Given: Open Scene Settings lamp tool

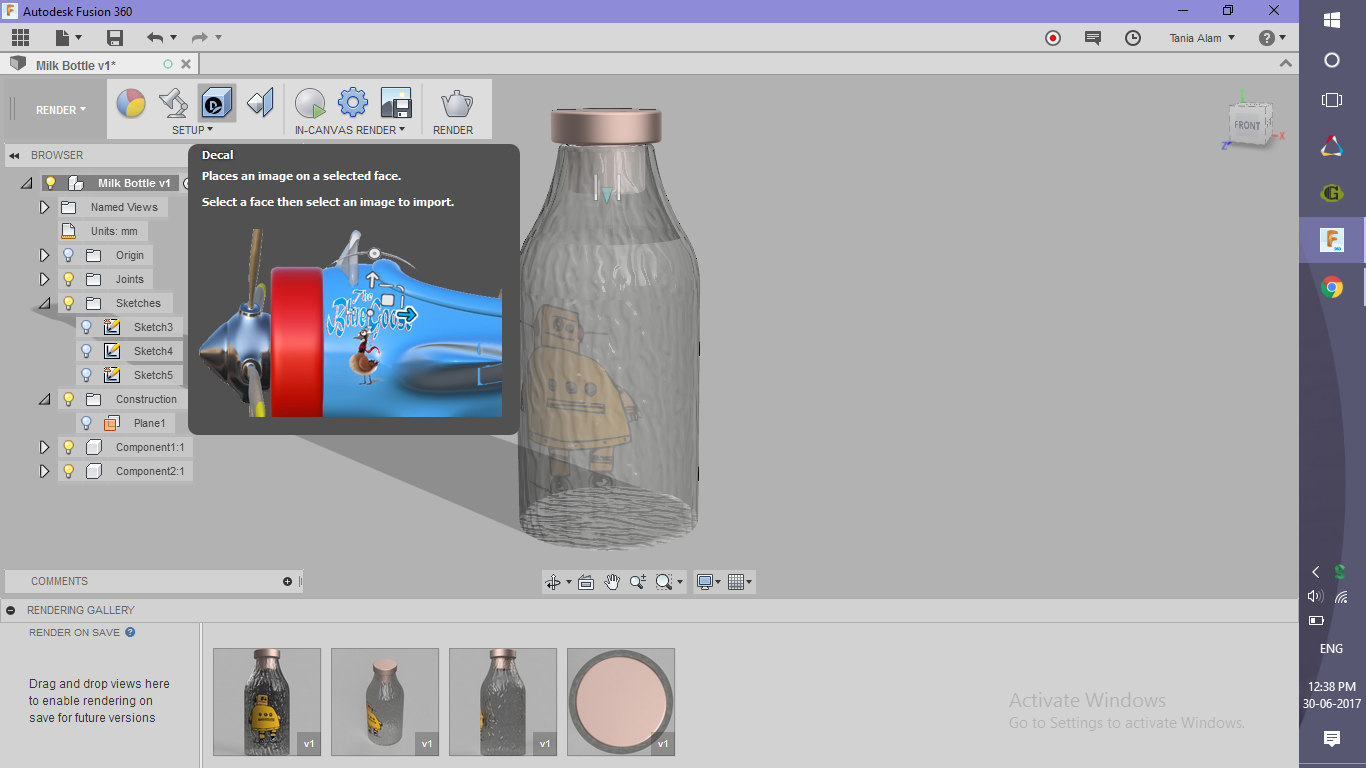Looking at the screenshot, I should [x=174, y=103].
